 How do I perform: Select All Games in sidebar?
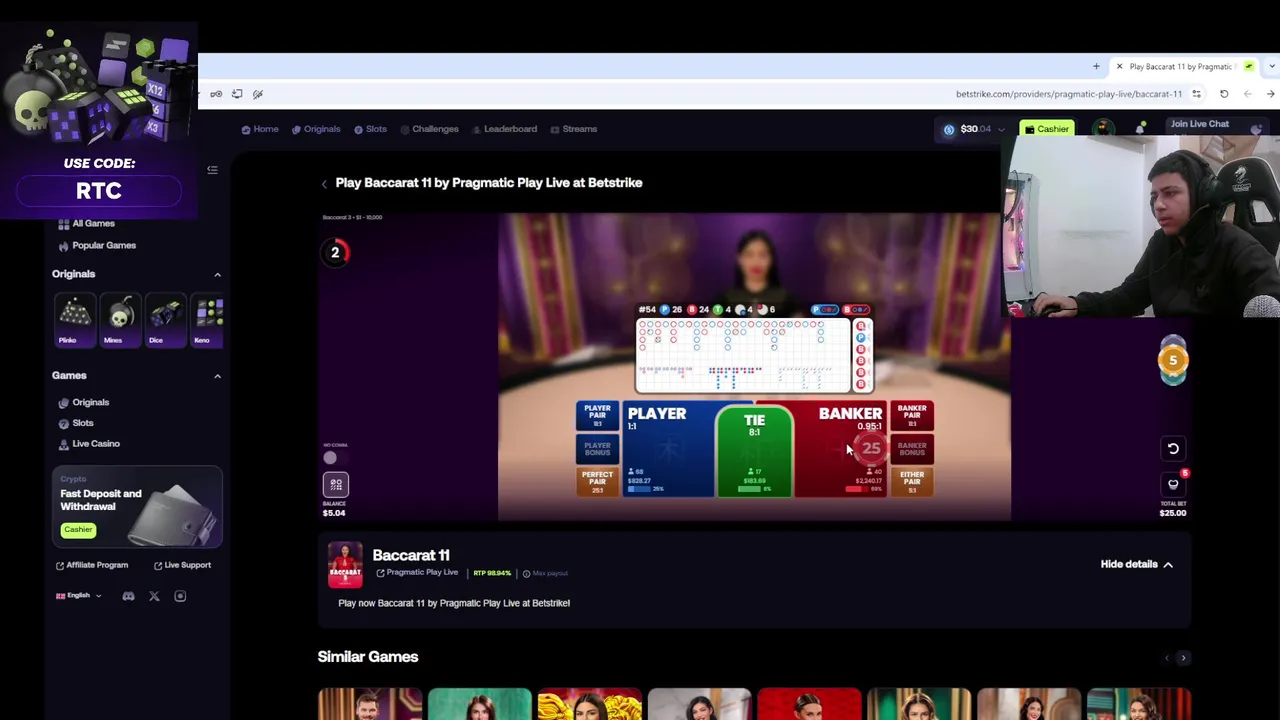tap(87, 224)
